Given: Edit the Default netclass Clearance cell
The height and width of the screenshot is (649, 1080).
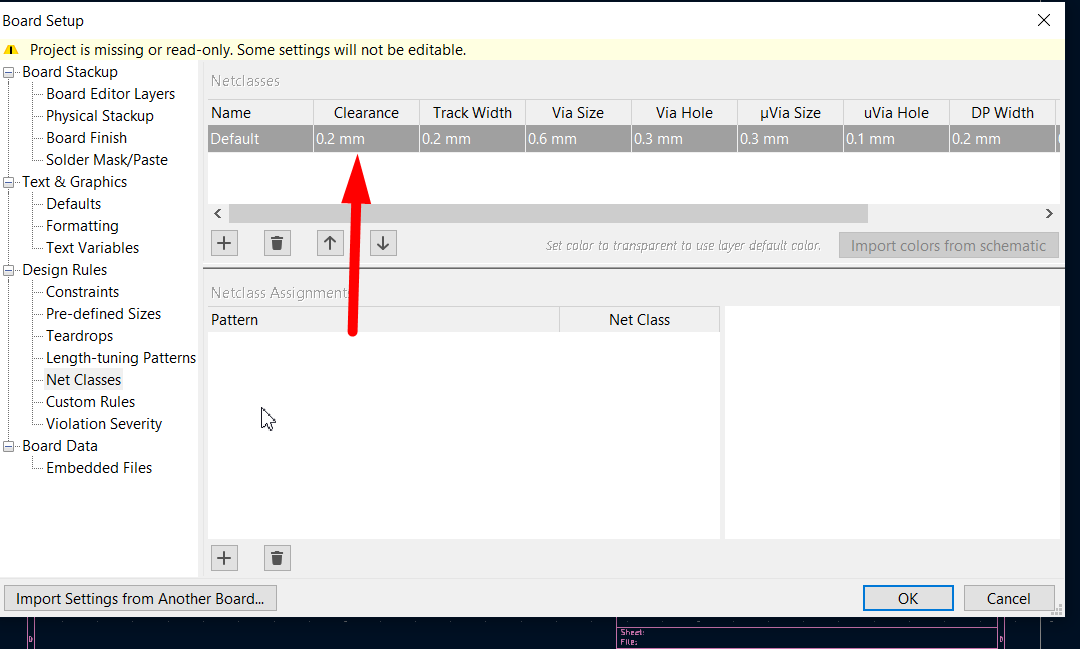Looking at the screenshot, I should [x=366, y=139].
